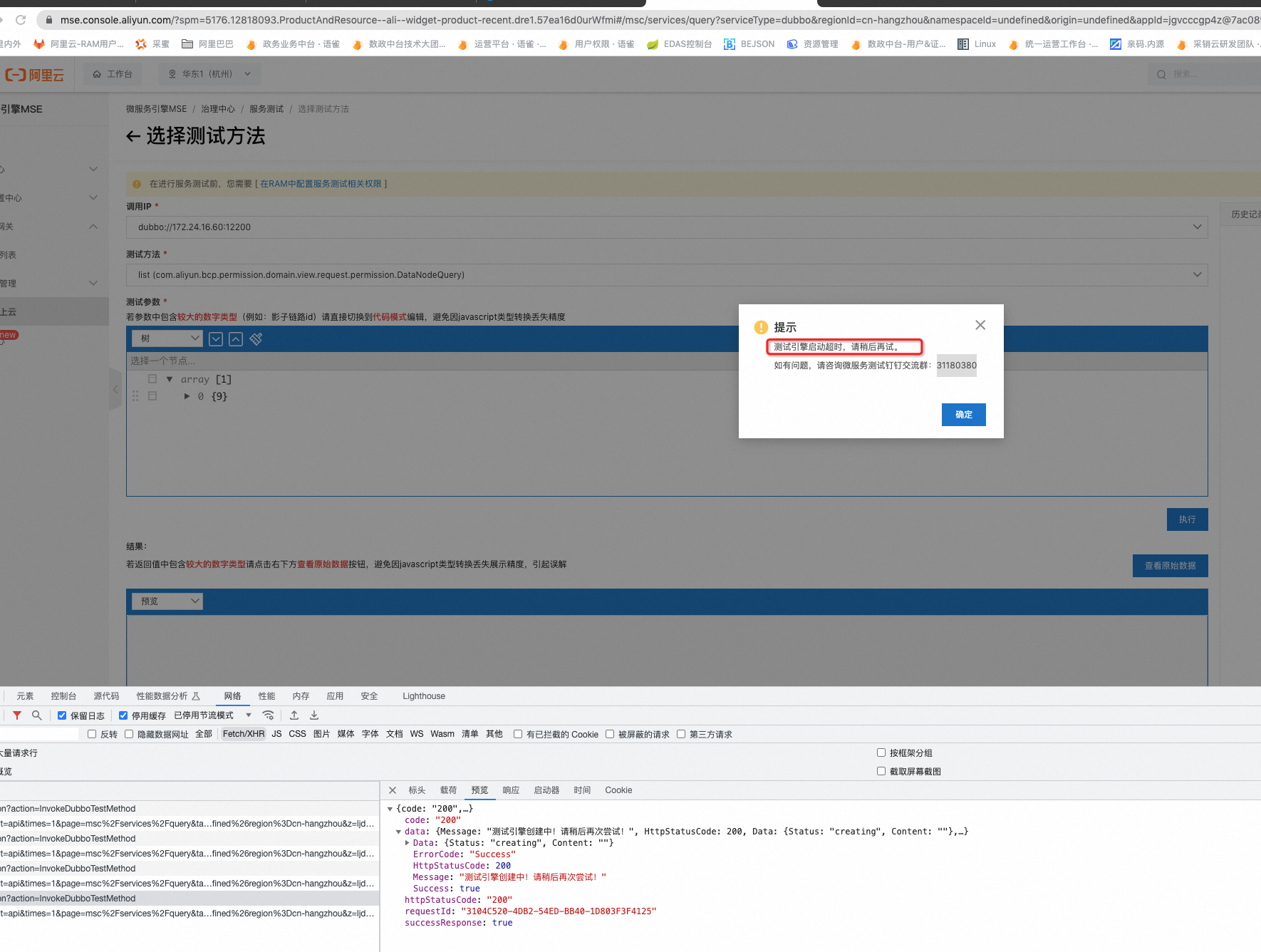Collapse the array [1] tree node
Image resolution: width=1261 pixels, height=952 pixels.
[170, 379]
